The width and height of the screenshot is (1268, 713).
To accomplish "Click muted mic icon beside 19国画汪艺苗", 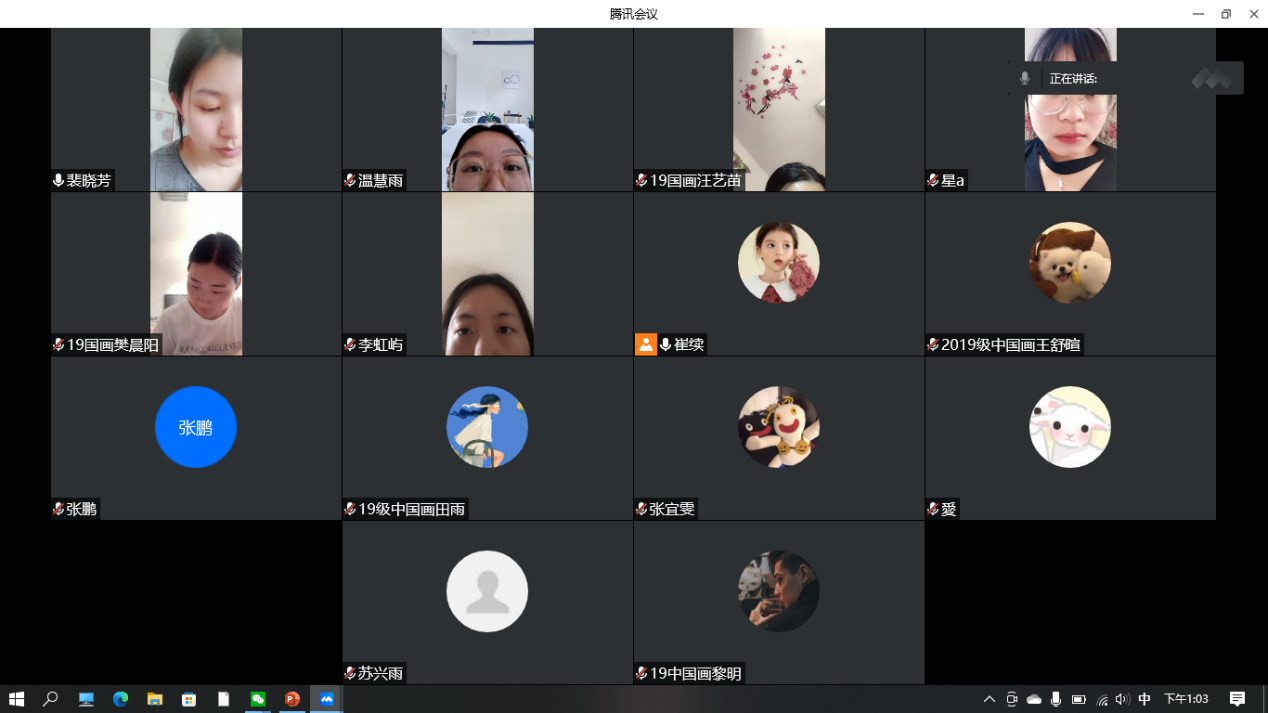I will [x=641, y=180].
